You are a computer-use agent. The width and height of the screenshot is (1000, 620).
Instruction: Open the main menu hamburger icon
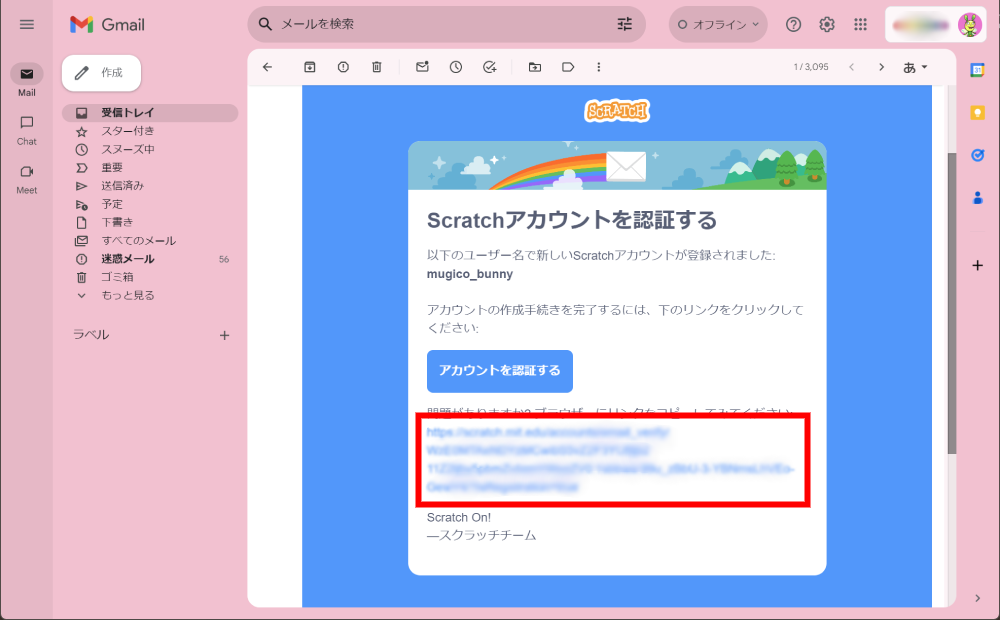[27, 24]
